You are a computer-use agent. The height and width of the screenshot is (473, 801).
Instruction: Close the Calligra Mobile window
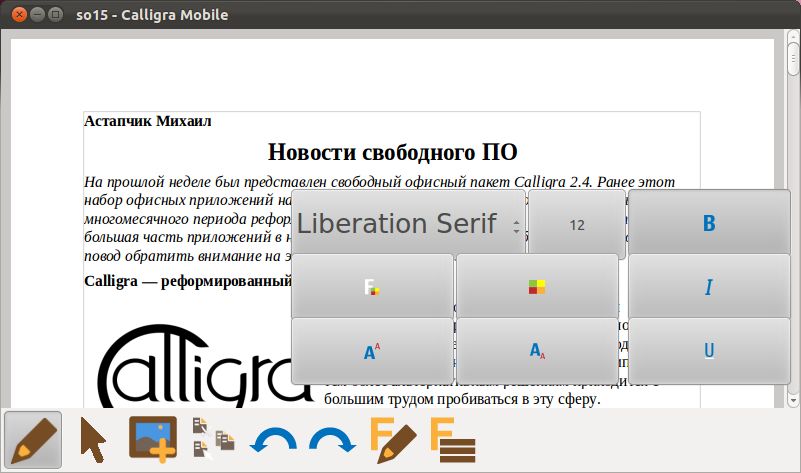click(x=19, y=14)
